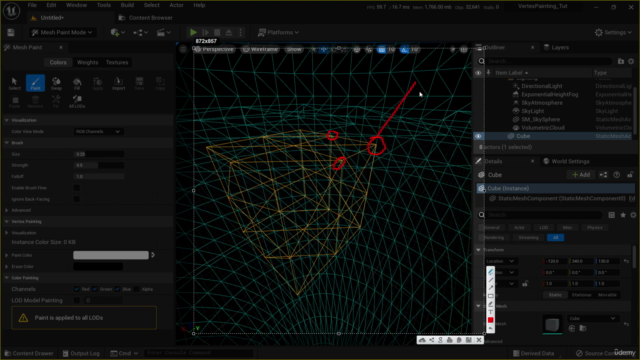The image size is (640, 360).
Task: Open the Cube static mesh dropdown
Action: 592,318
